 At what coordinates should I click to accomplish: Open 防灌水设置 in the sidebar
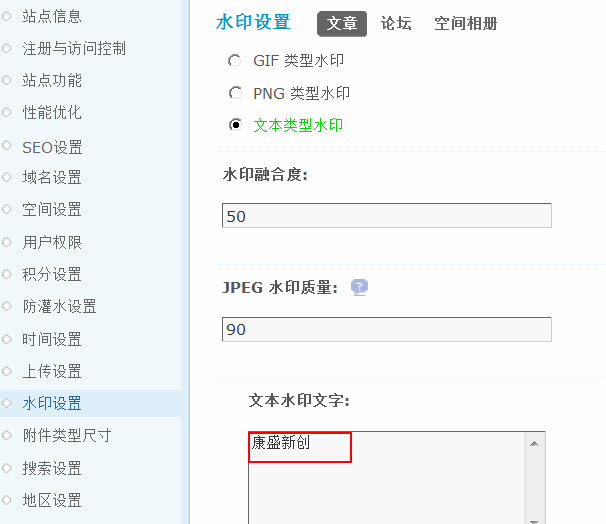pos(59,306)
